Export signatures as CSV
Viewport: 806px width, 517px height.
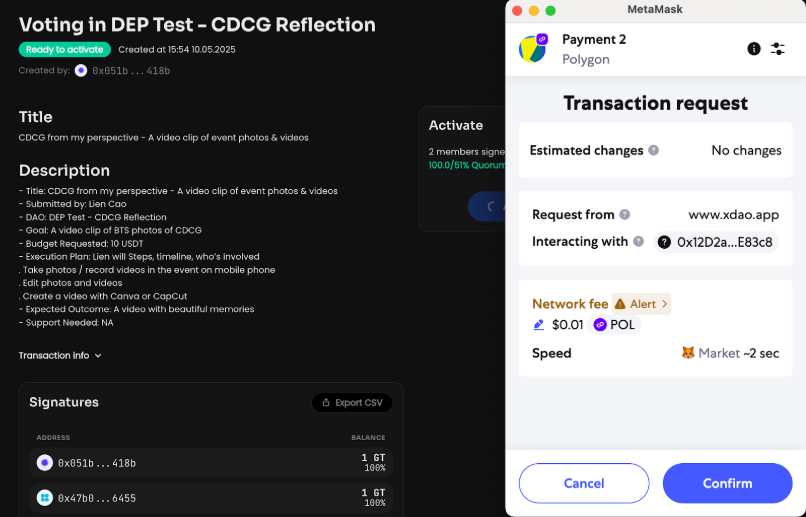point(352,402)
